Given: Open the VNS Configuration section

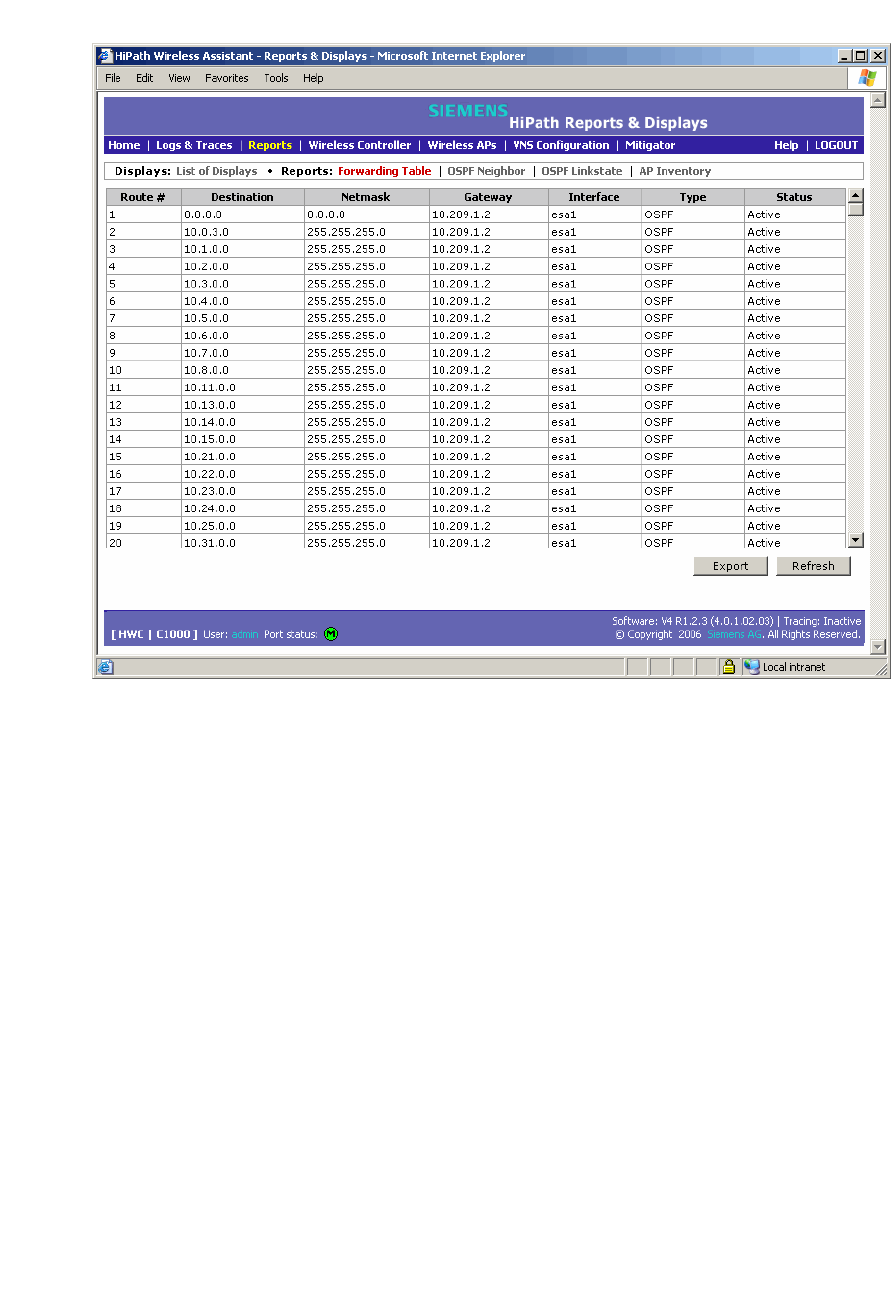Looking at the screenshot, I should coord(561,145).
